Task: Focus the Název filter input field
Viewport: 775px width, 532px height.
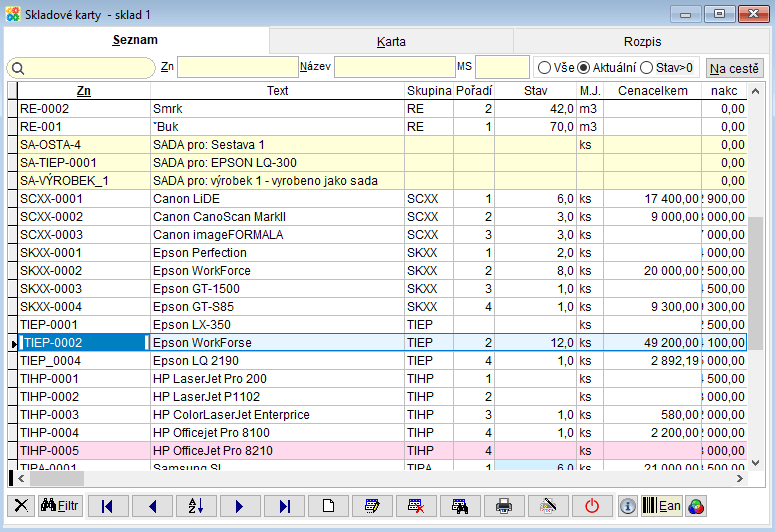Action: [x=394, y=67]
